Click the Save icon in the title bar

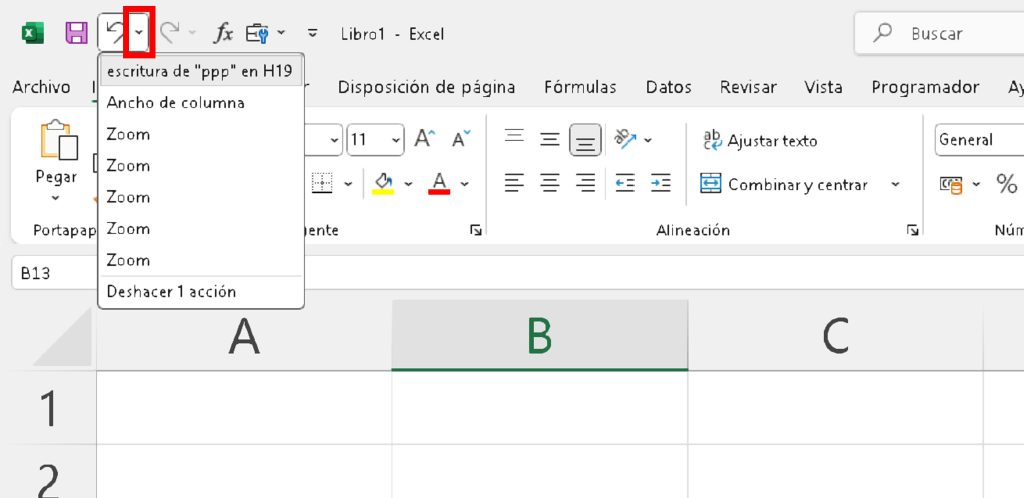point(76,34)
